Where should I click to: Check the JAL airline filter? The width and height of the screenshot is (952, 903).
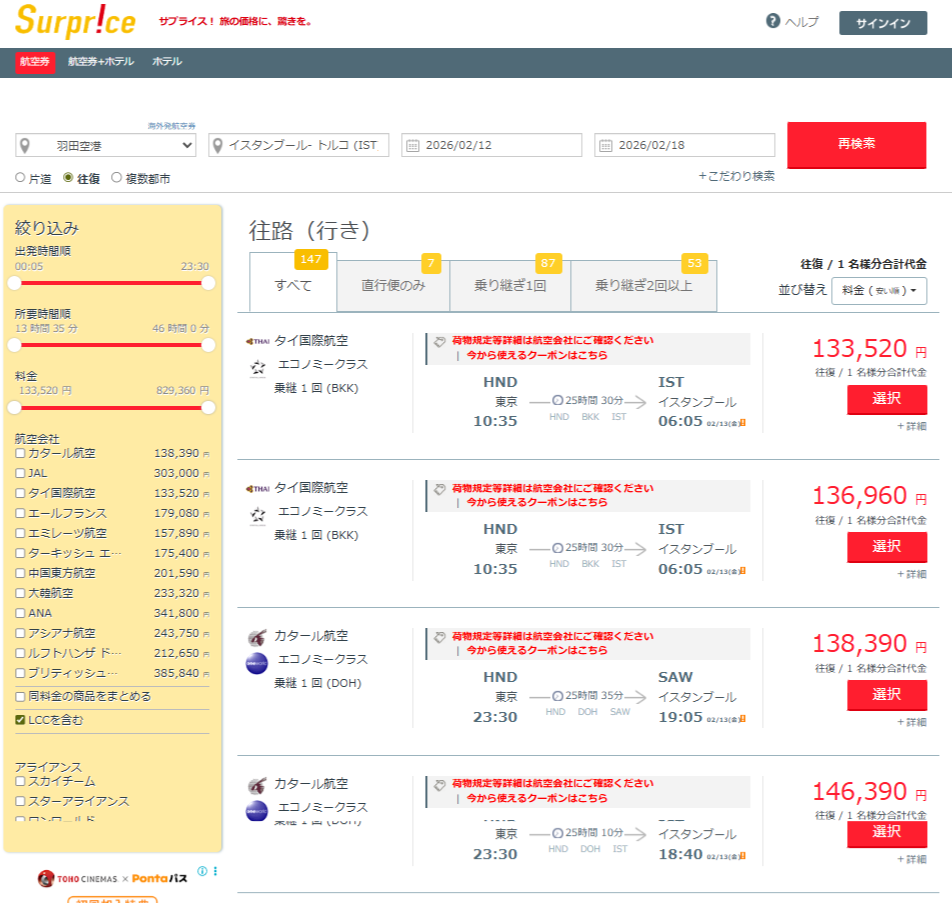[x=20, y=473]
